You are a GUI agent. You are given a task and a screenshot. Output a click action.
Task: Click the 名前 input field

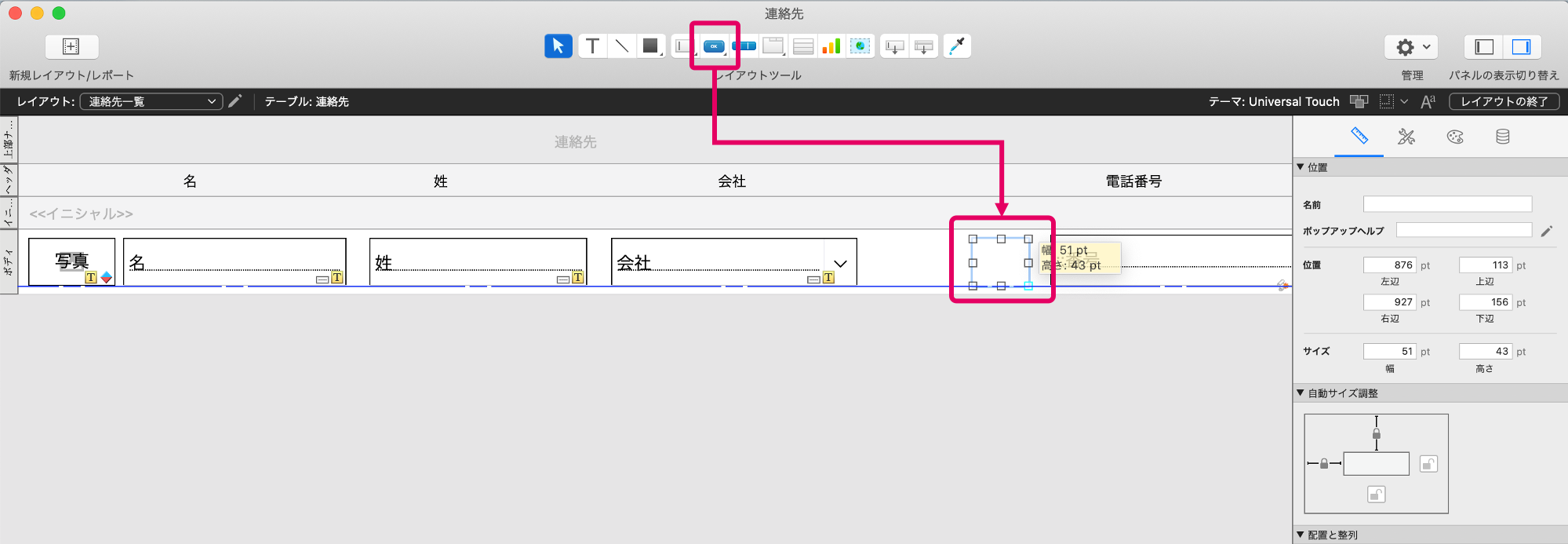[1447, 204]
